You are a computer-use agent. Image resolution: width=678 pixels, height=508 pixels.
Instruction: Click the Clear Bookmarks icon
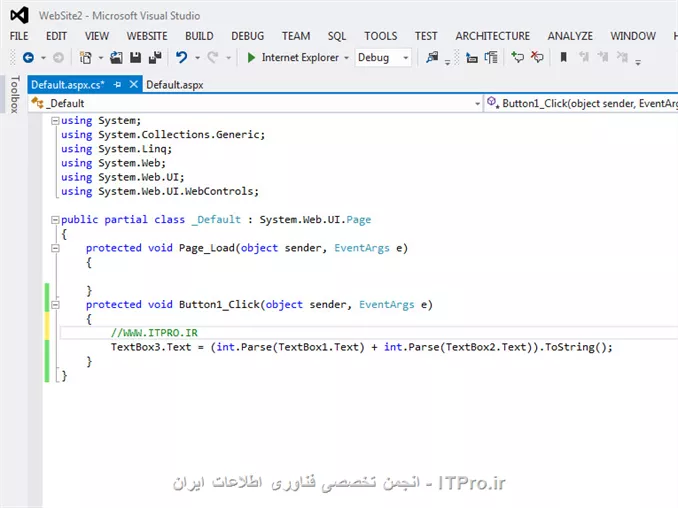(x=622, y=57)
